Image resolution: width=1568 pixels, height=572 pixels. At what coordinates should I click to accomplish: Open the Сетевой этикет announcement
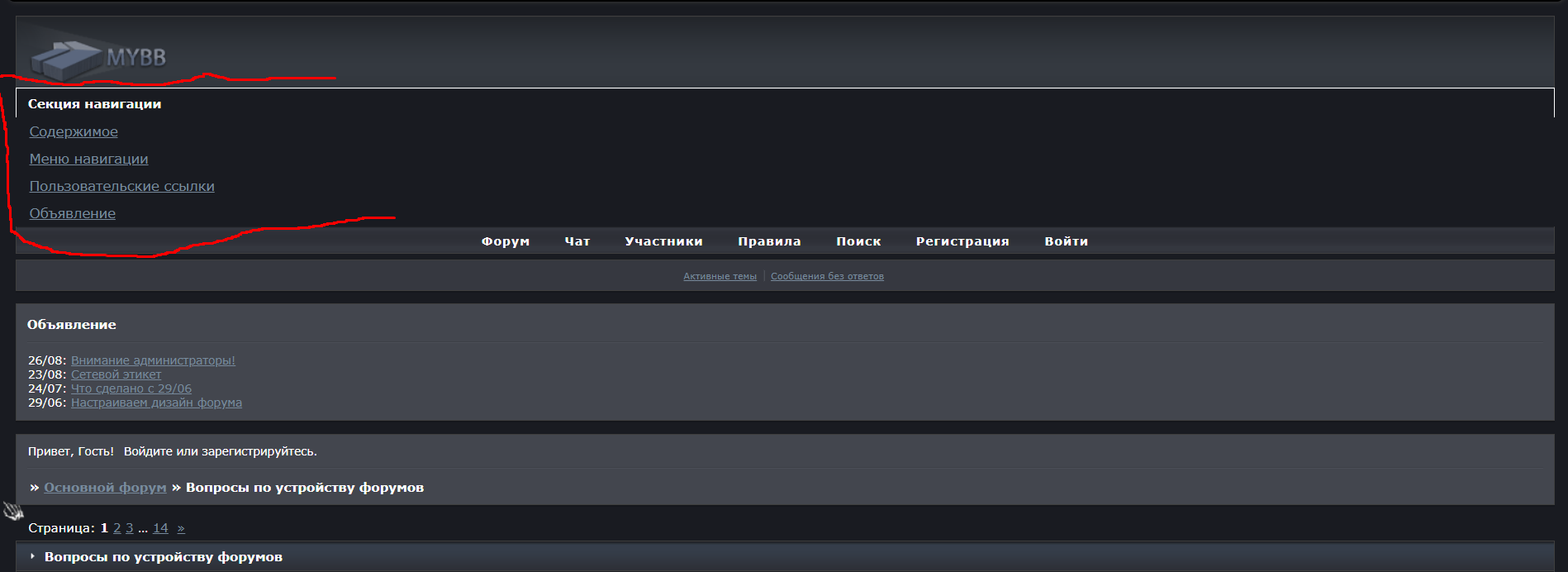click(116, 374)
